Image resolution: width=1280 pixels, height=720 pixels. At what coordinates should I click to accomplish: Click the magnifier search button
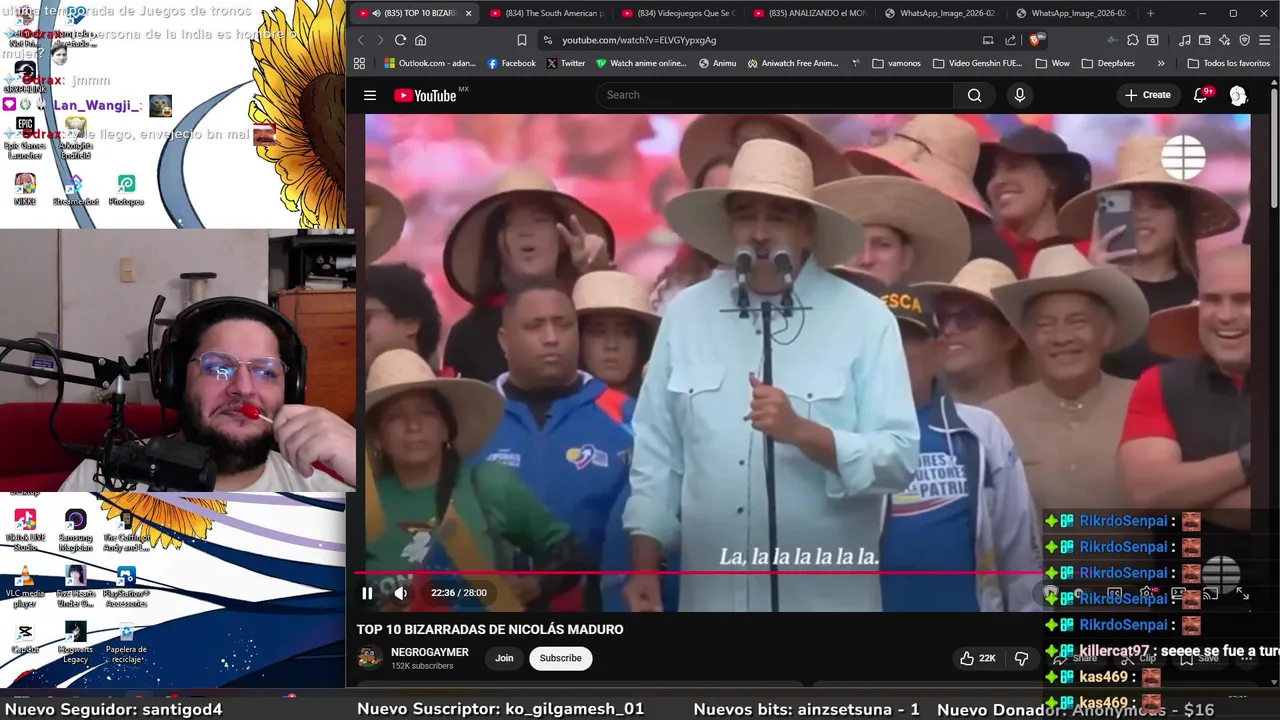pos(974,95)
